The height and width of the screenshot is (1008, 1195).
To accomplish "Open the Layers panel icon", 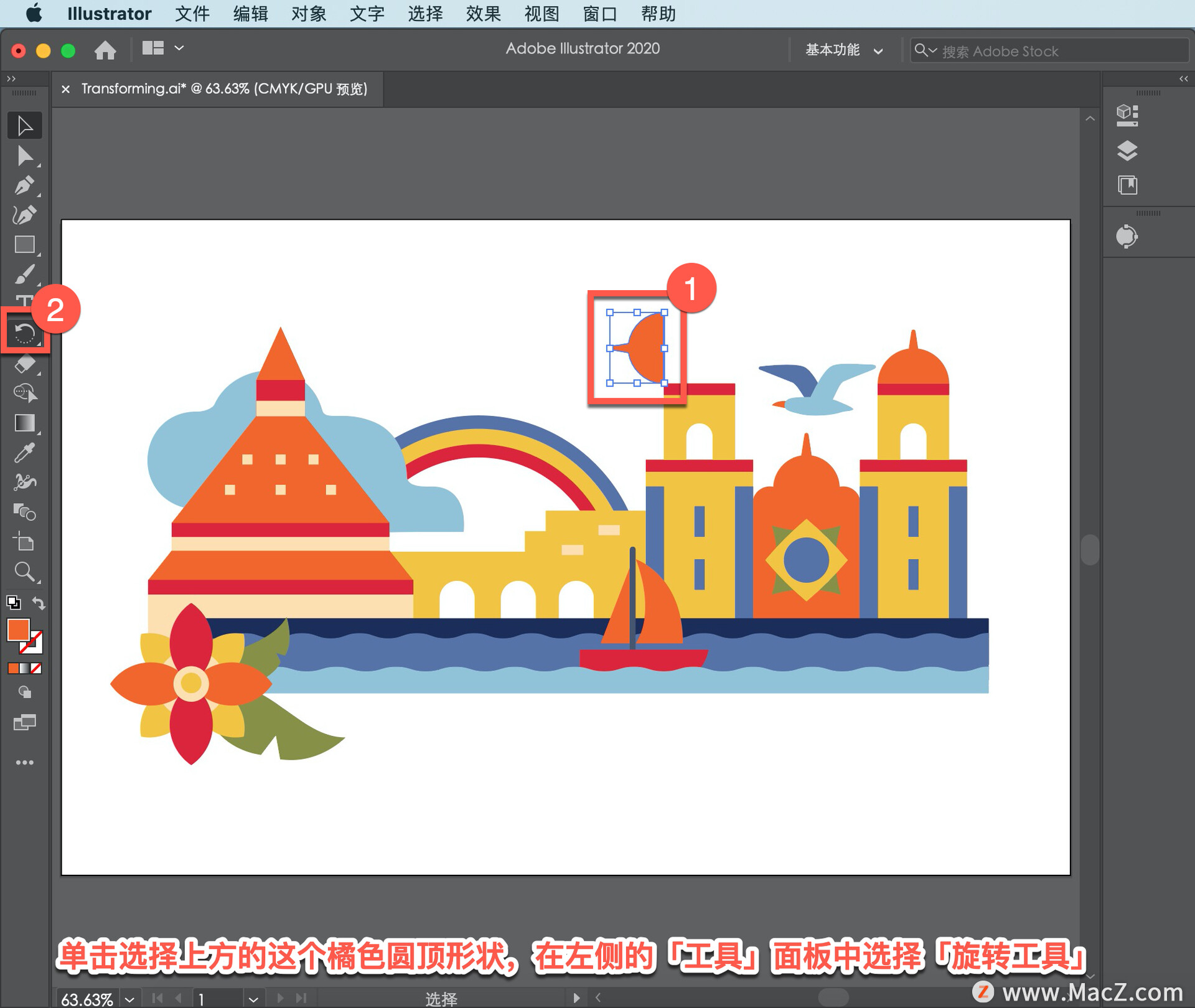I will [1127, 151].
